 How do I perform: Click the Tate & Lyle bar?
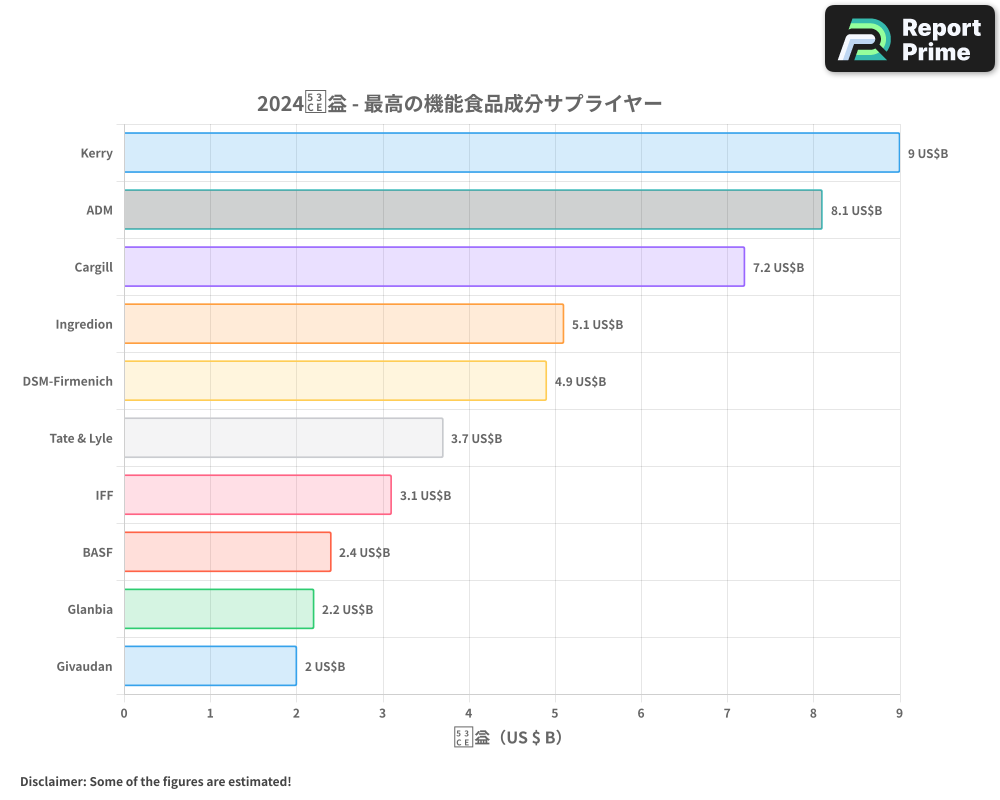[283, 438]
